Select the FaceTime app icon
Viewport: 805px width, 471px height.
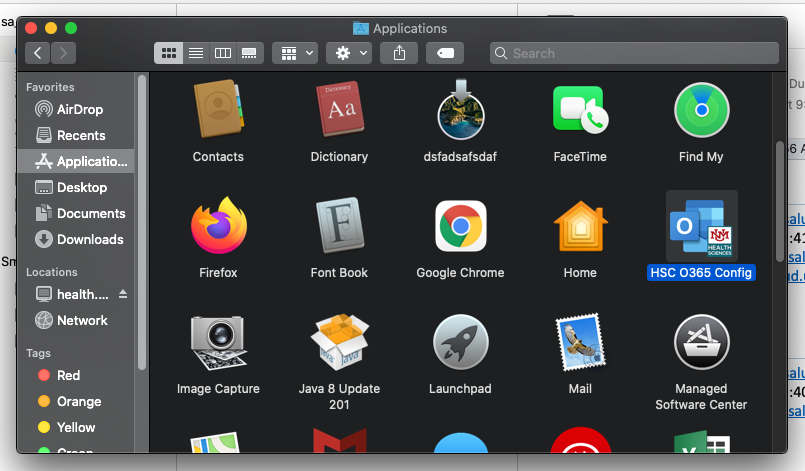[x=581, y=110]
